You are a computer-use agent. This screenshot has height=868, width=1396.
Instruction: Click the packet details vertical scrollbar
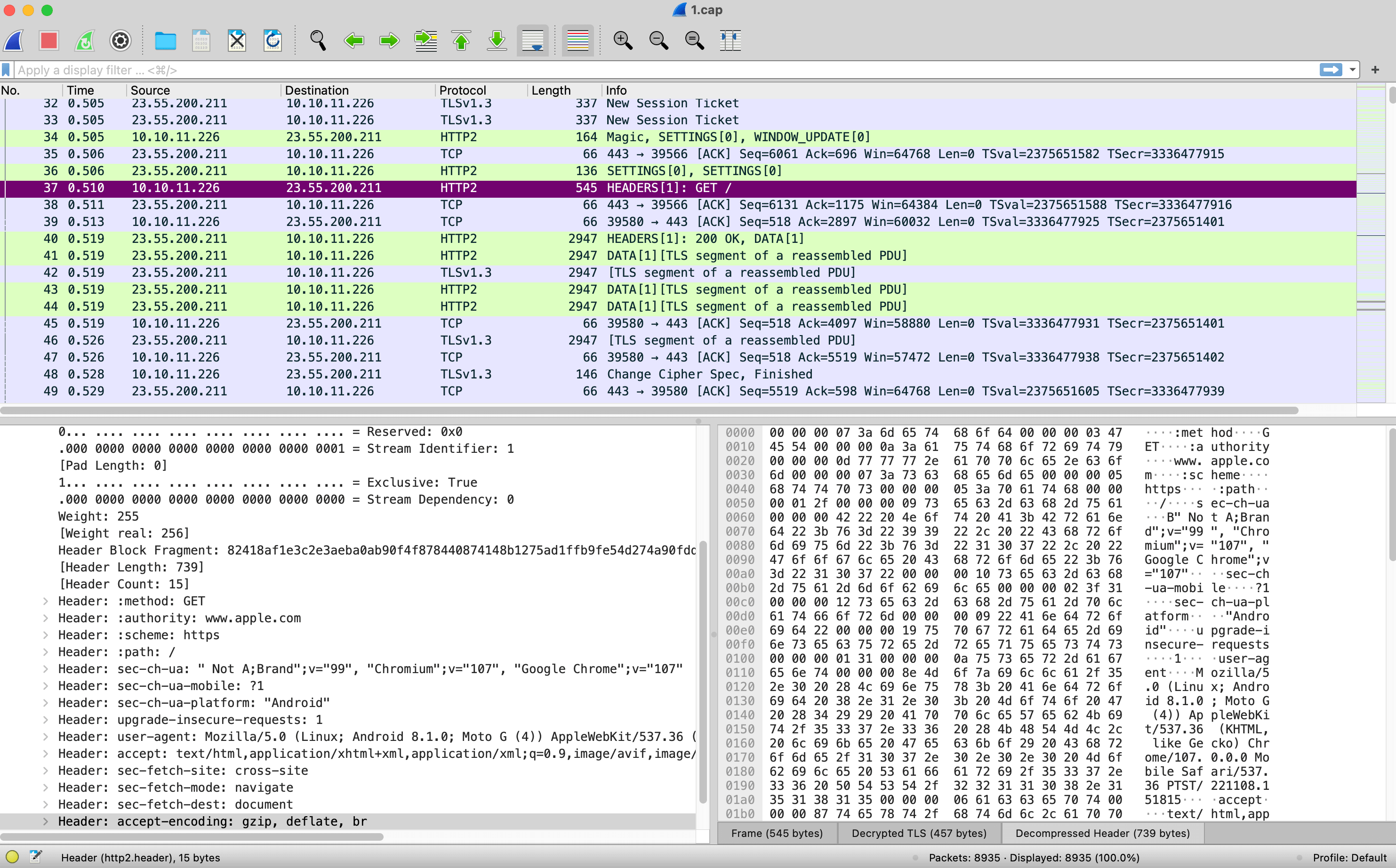[703, 672]
